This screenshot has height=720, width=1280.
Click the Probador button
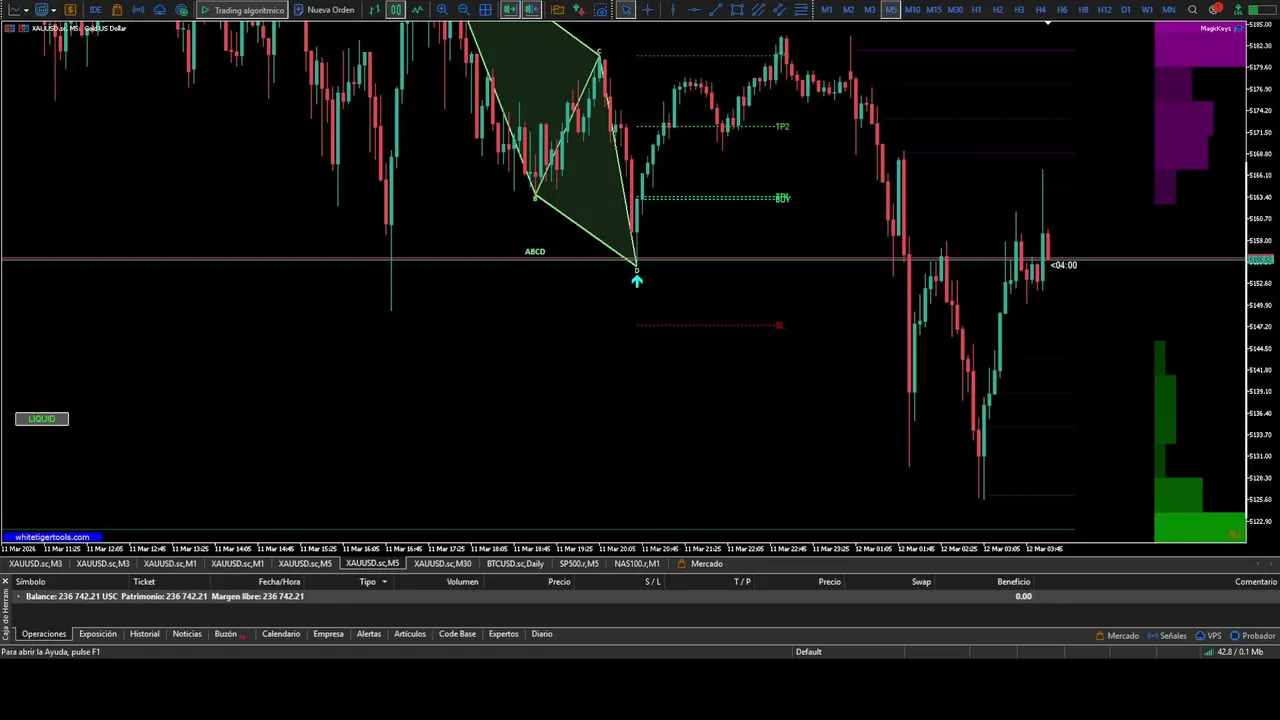tap(1253, 636)
